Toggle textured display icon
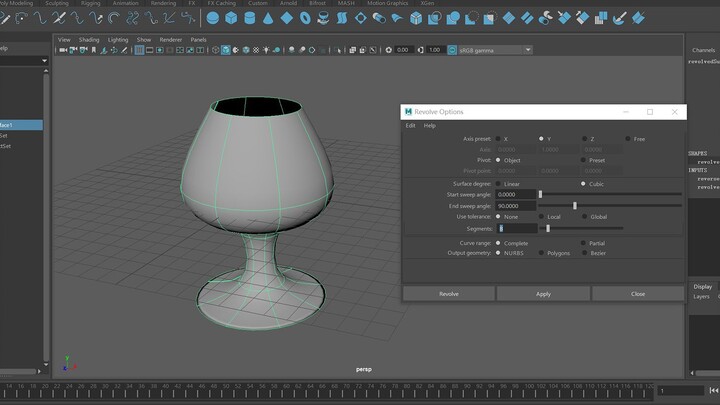 coord(256,50)
